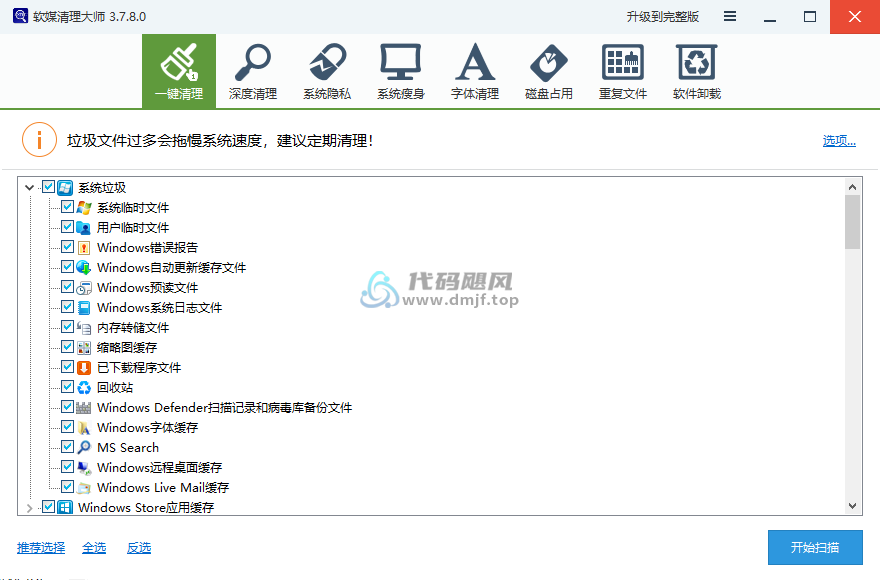Click the 回收站 recycle icon

[84, 387]
